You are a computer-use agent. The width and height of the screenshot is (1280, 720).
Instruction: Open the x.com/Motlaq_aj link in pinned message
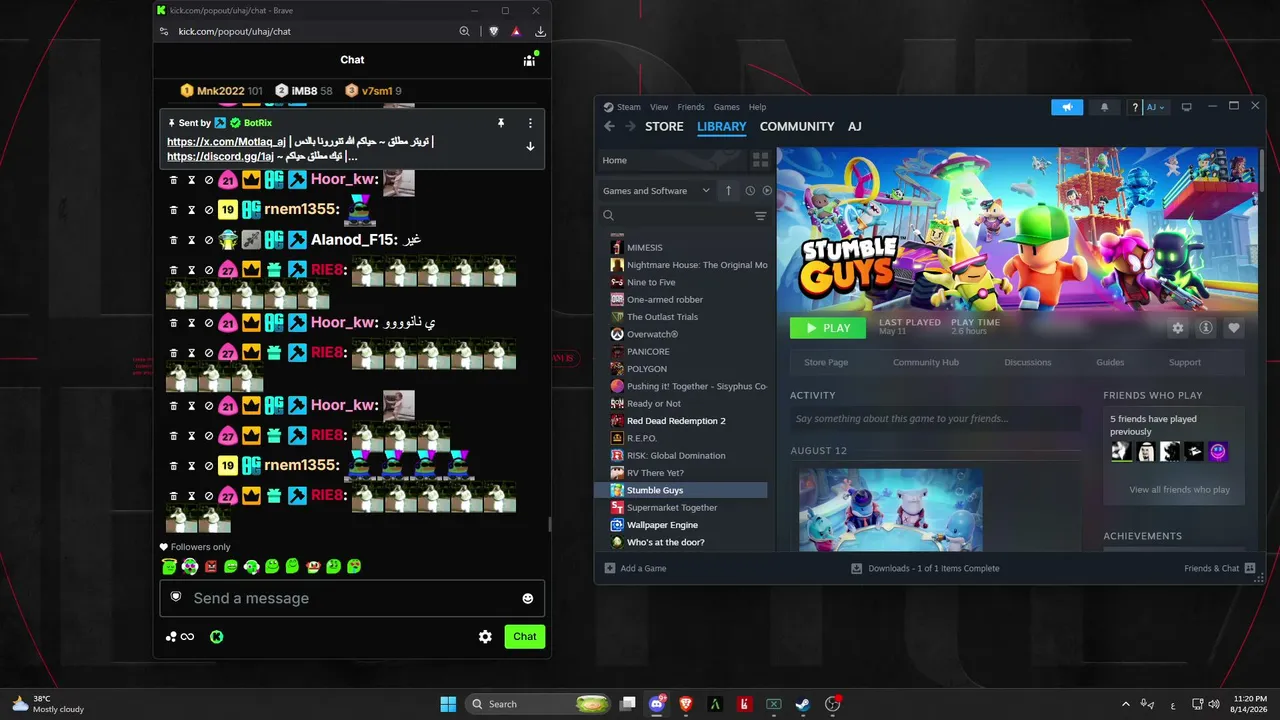[226, 142]
